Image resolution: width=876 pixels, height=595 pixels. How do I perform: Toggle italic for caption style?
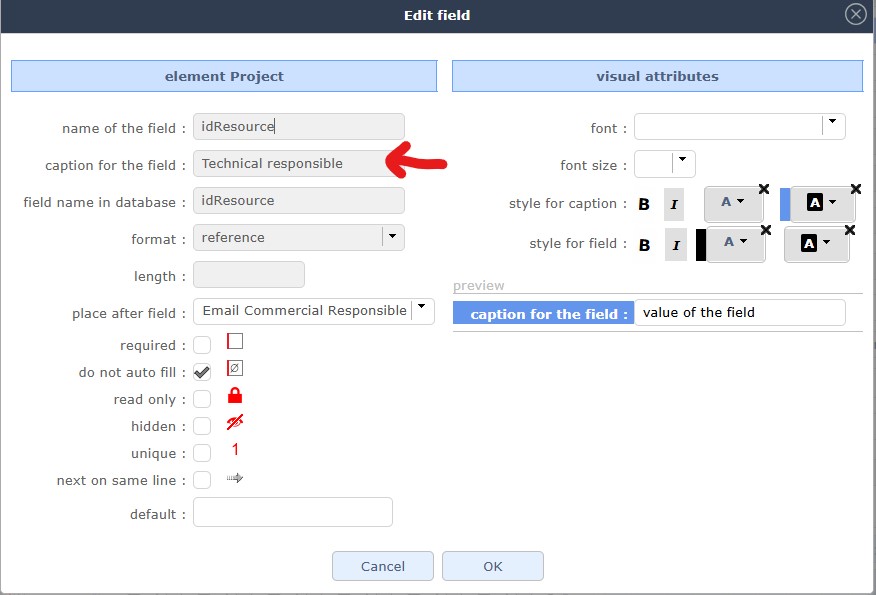point(674,204)
